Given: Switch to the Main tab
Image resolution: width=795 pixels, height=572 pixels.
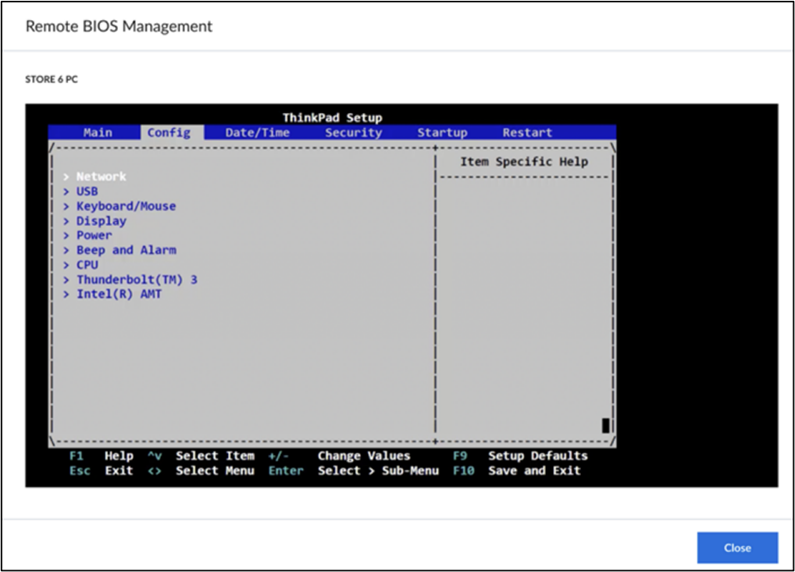Looking at the screenshot, I should tap(98, 132).
